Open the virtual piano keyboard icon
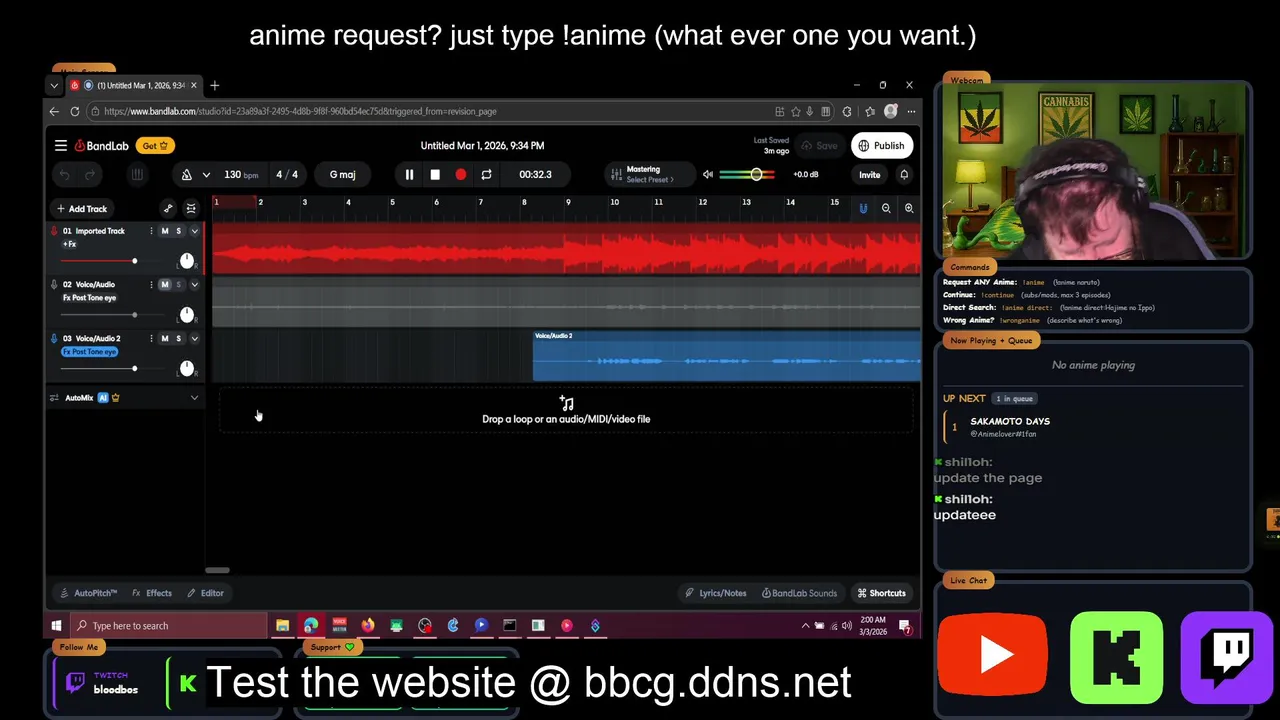This screenshot has width=1280, height=720. 137,175
